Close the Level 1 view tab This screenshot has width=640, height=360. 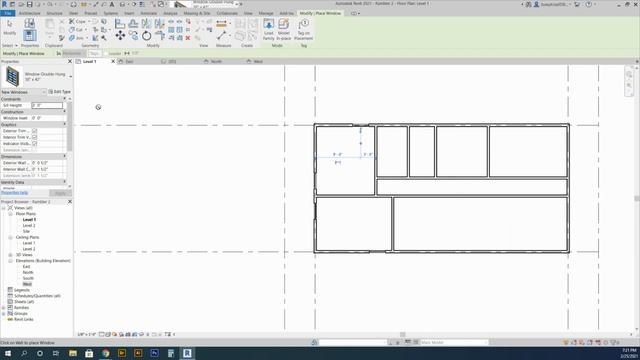click(113, 62)
